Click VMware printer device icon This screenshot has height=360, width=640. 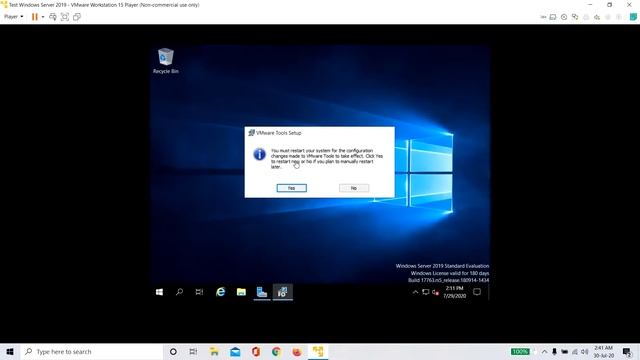tap(586, 17)
